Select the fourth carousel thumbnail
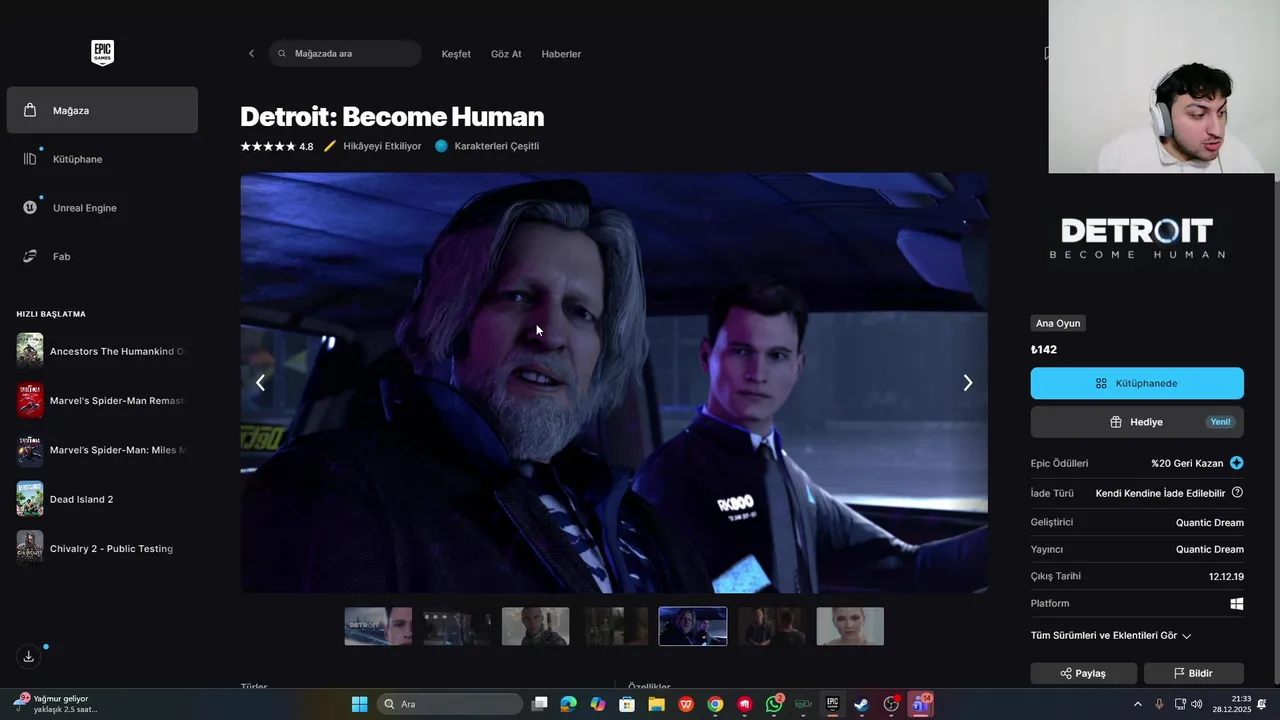 [x=614, y=626]
